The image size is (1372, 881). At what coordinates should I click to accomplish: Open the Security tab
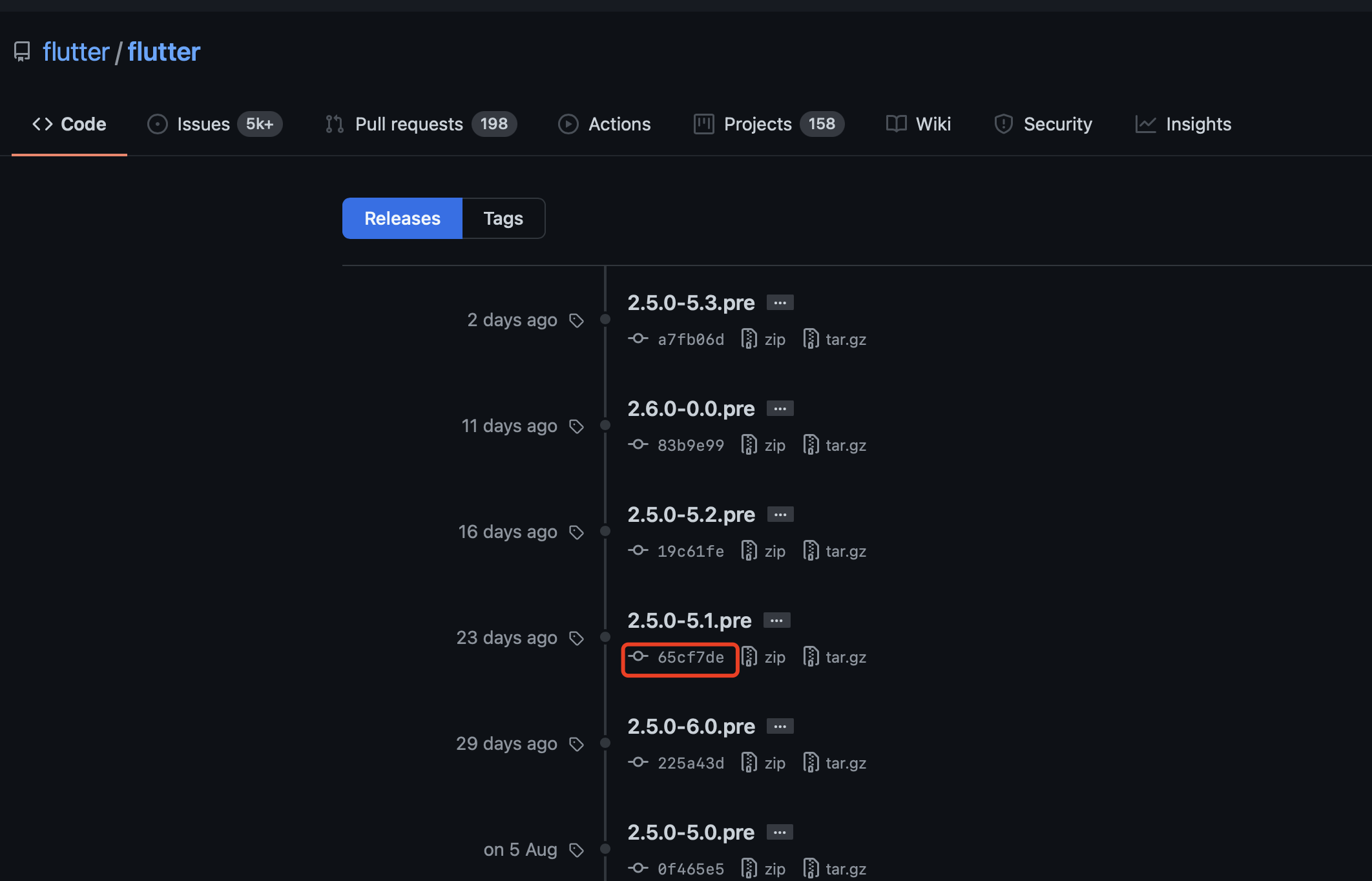[x=1043, y=124]
